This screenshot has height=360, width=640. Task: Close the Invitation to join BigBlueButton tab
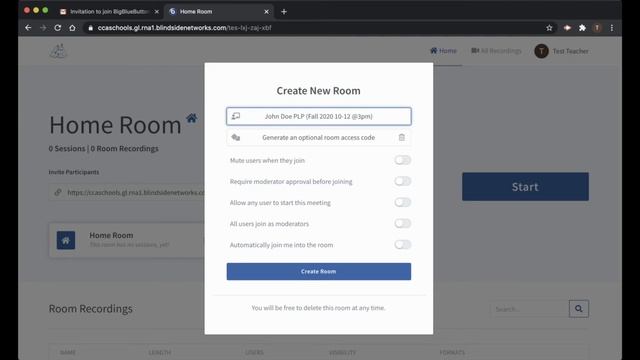click(x=156, y=11)
